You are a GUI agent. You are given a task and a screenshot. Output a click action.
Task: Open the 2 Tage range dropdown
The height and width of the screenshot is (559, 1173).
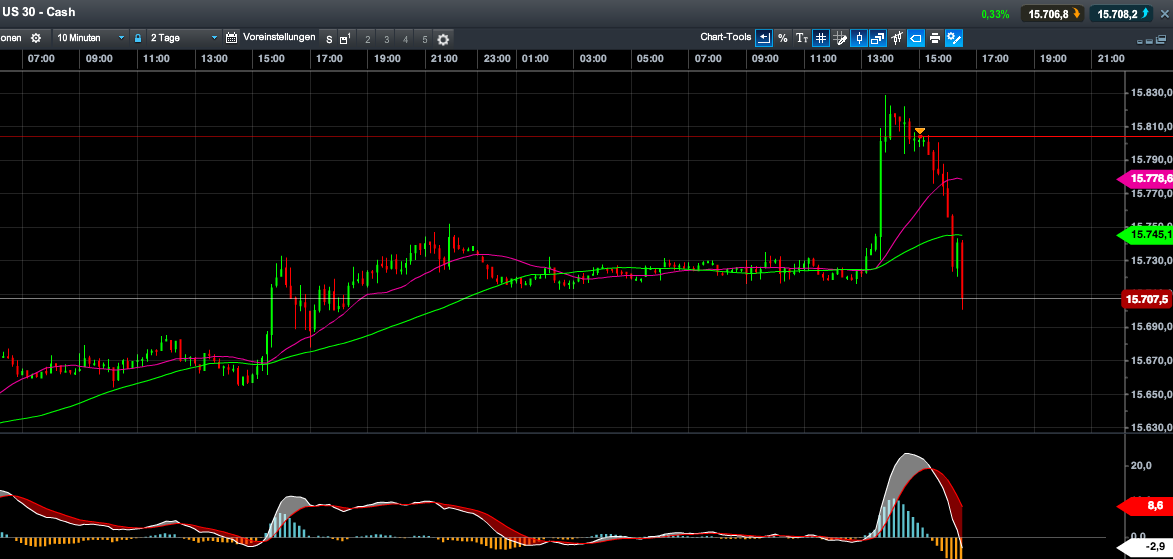[x=183, y=38]
